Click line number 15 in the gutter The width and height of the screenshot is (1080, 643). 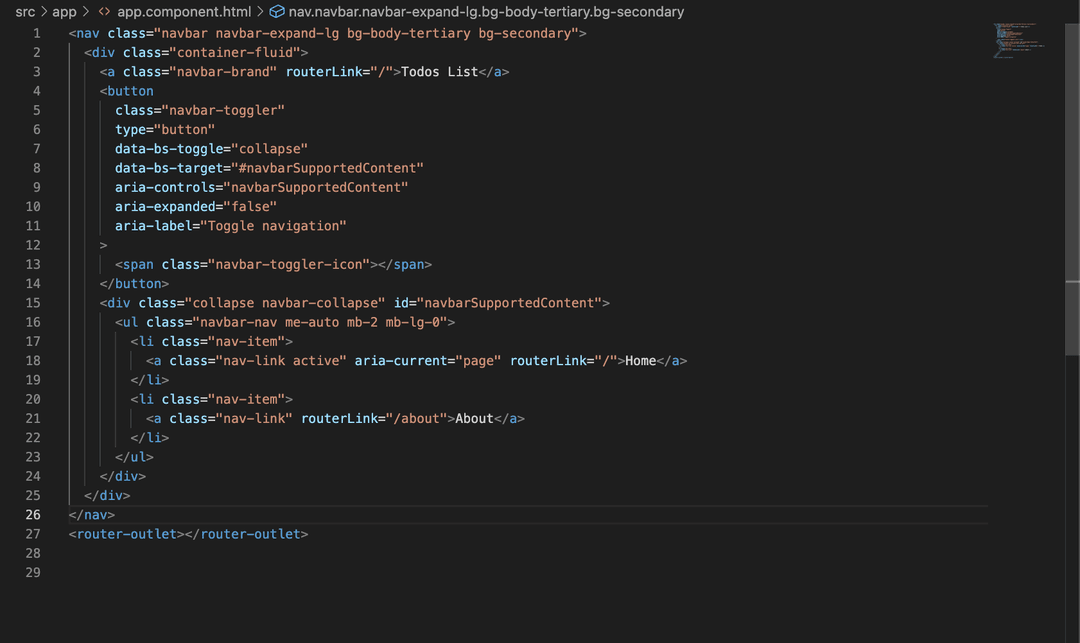33,302
